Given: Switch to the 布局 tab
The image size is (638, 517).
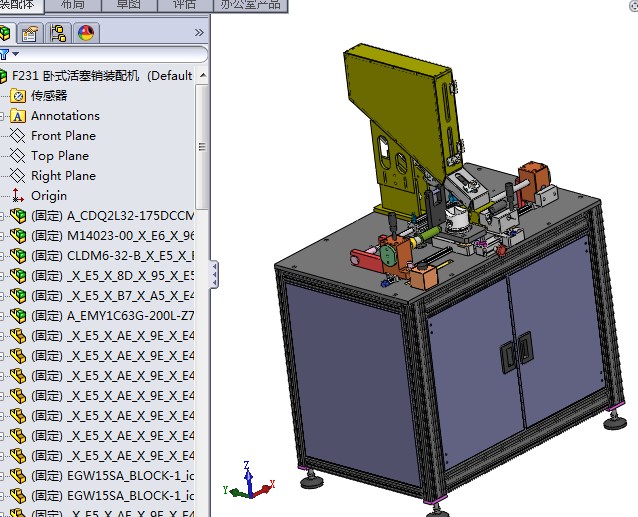Looking at the screenshot, I should [72, 6].
